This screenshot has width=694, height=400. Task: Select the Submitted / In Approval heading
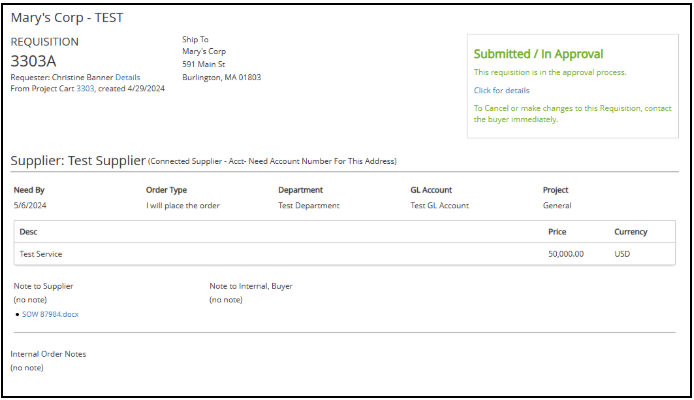(x=538, y=54)
